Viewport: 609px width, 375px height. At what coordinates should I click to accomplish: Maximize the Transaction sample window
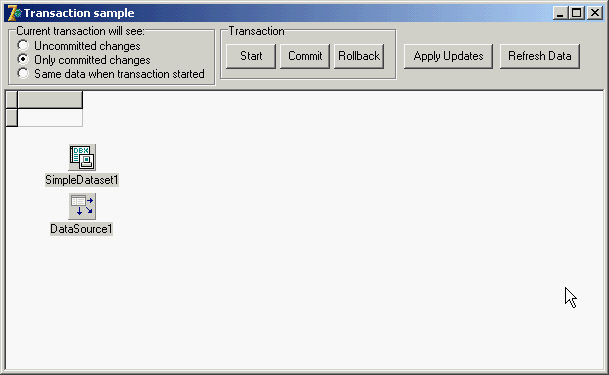tap(577, 13)
